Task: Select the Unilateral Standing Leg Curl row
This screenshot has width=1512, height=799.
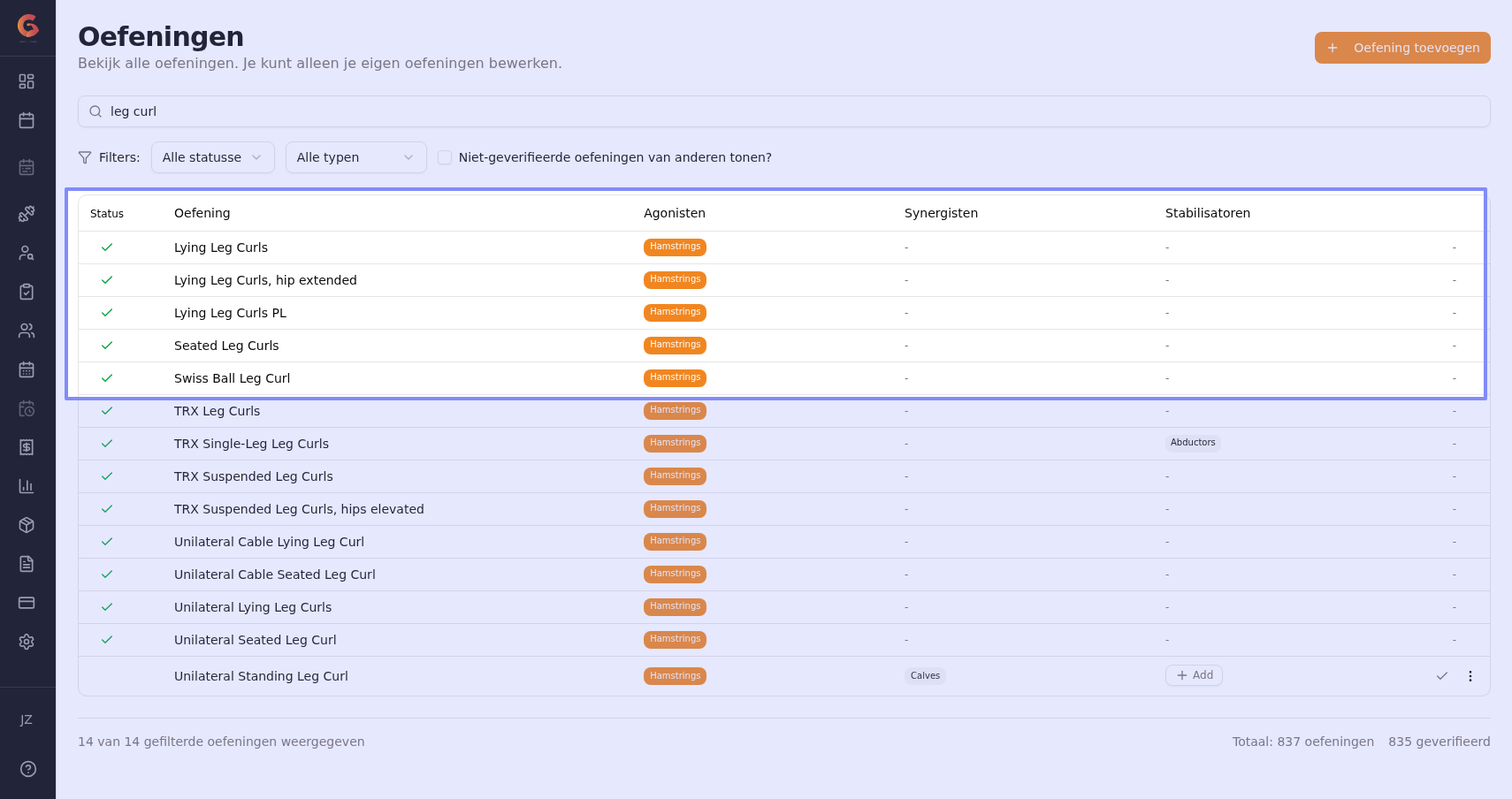Action: point(784,676)
